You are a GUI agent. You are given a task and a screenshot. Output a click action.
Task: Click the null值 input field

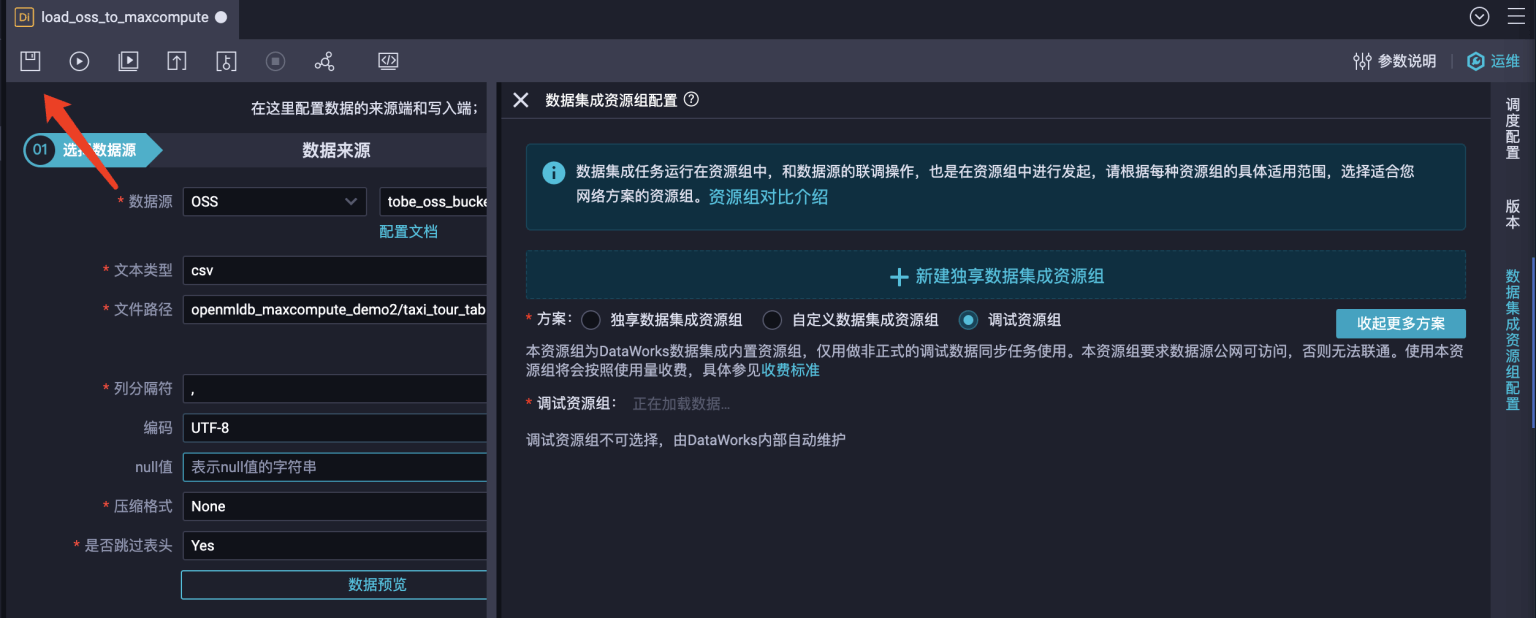(334, 467)
